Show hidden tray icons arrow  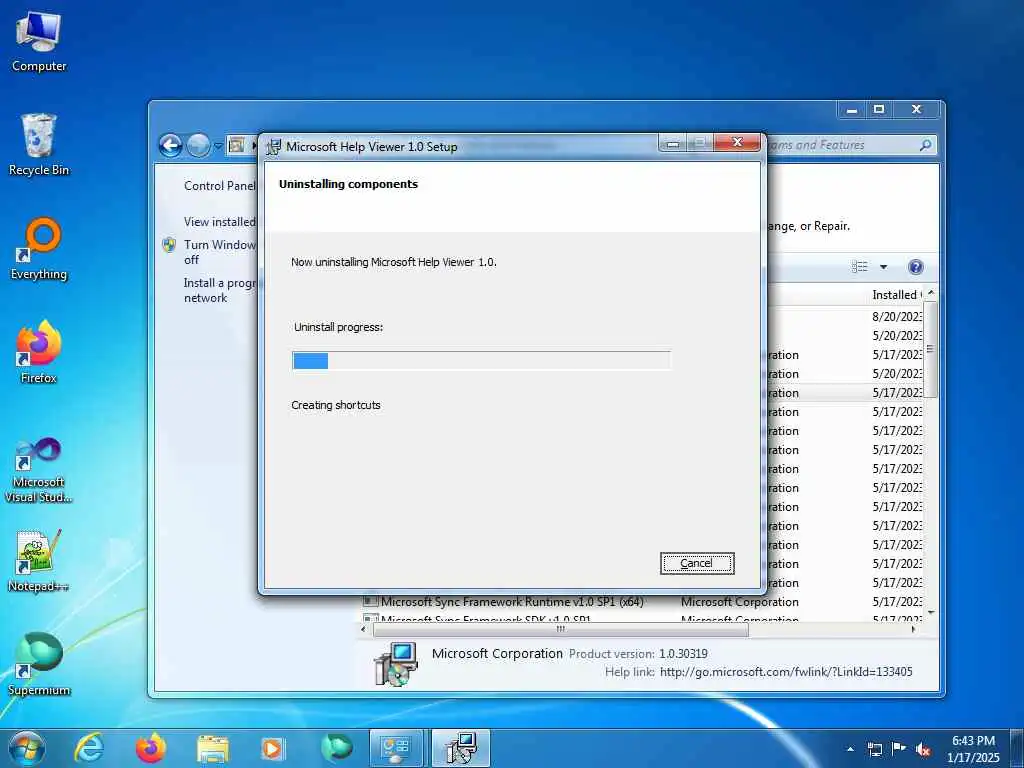point(850,749)
